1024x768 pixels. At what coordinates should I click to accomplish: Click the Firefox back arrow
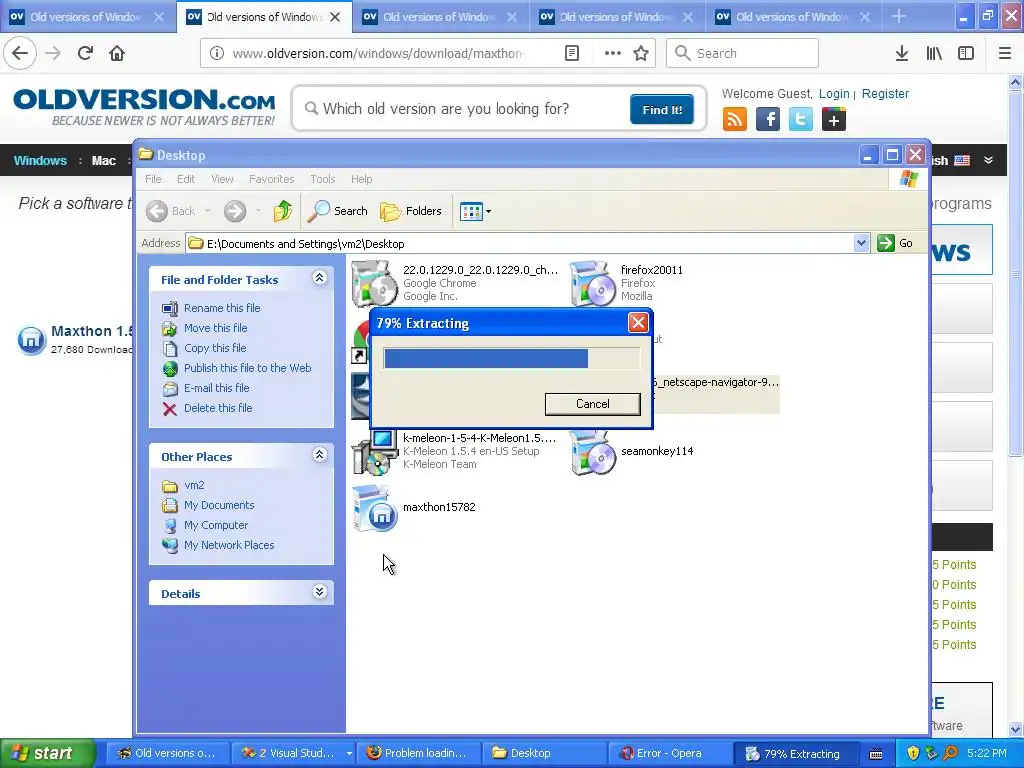[20, 53]
